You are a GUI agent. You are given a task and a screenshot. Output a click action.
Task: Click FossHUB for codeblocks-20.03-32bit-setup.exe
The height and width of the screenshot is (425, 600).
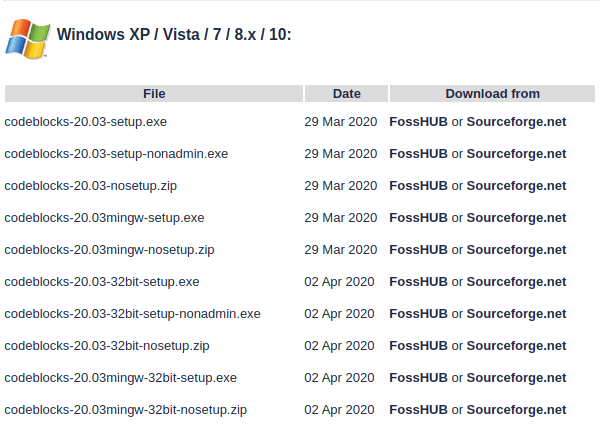[x=418, y=282]
